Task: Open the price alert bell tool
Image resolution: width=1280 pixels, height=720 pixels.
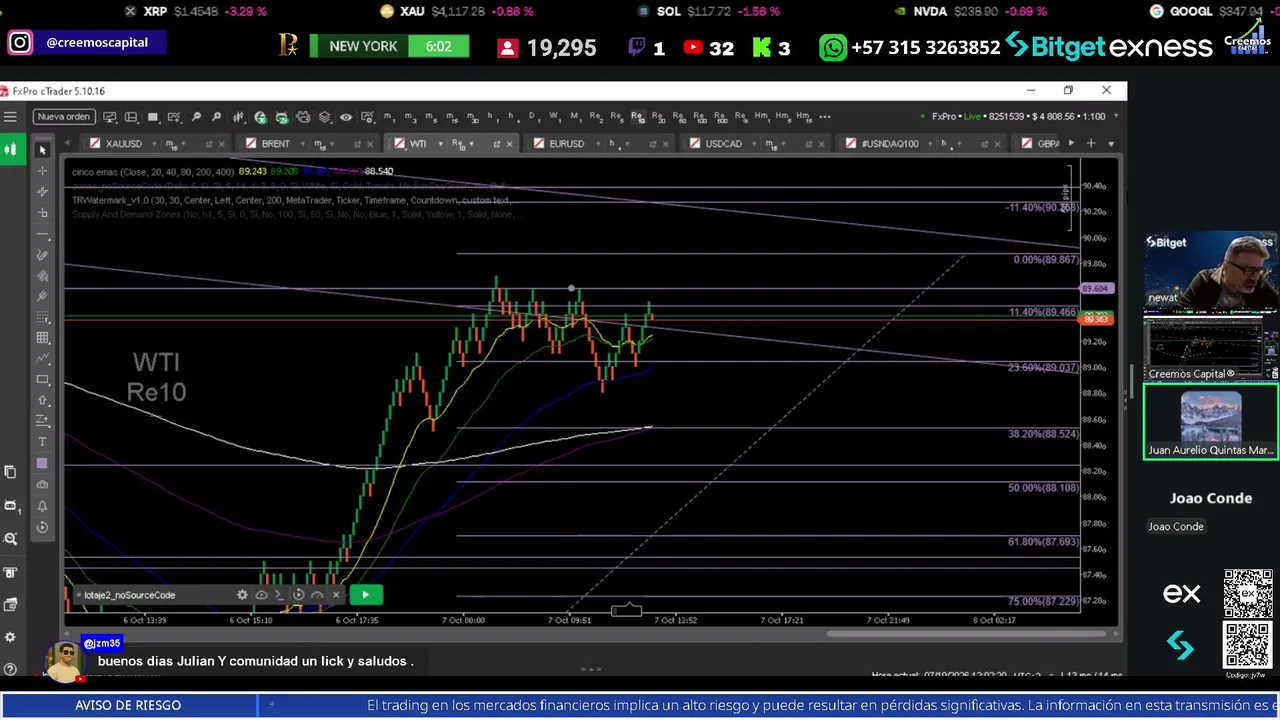Action: (x=42, y=506)
